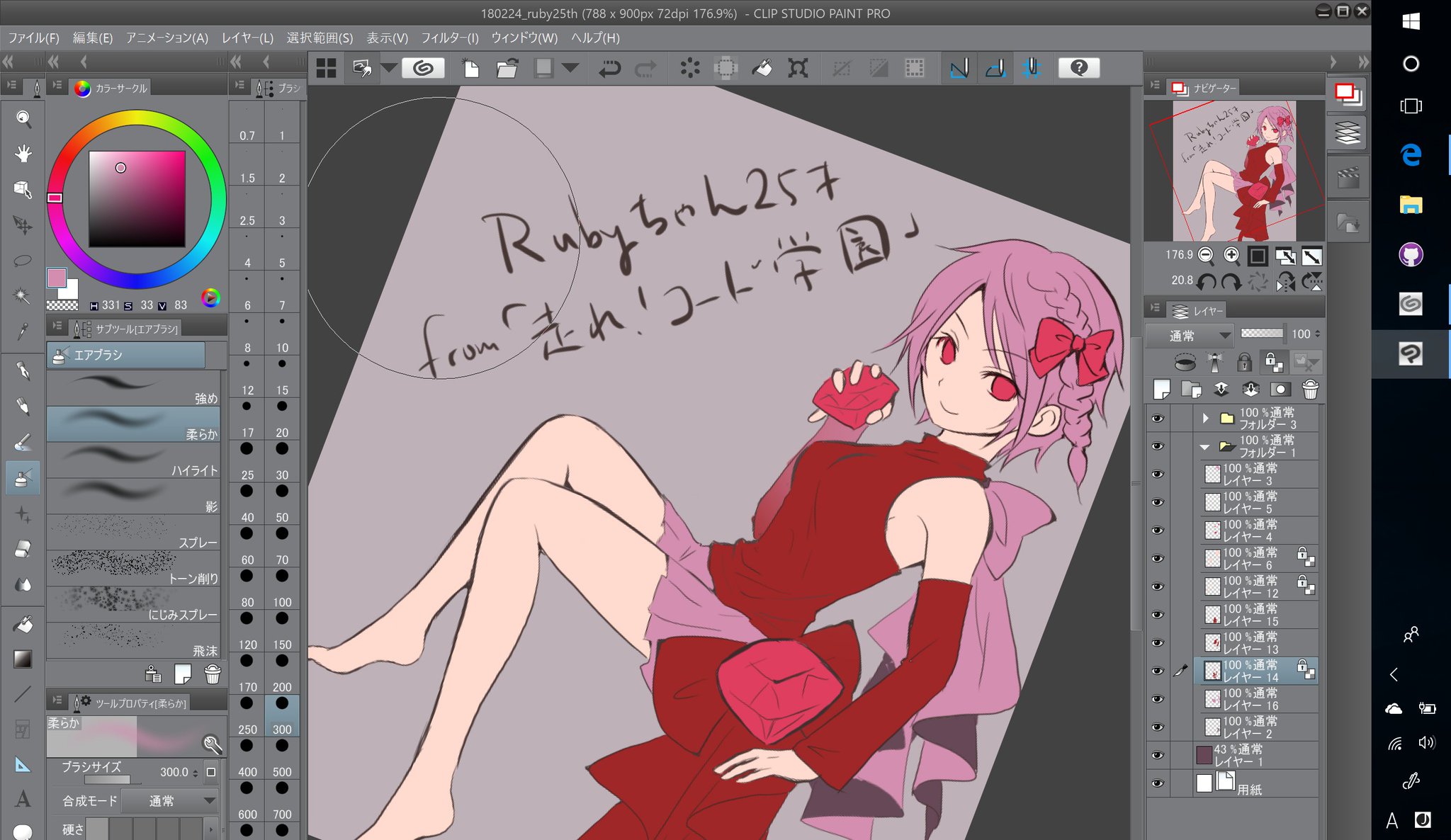This screenshot has height=840, width=1451.
Task: Click the Undo icon in the toolbar
Action: [609, 68]
